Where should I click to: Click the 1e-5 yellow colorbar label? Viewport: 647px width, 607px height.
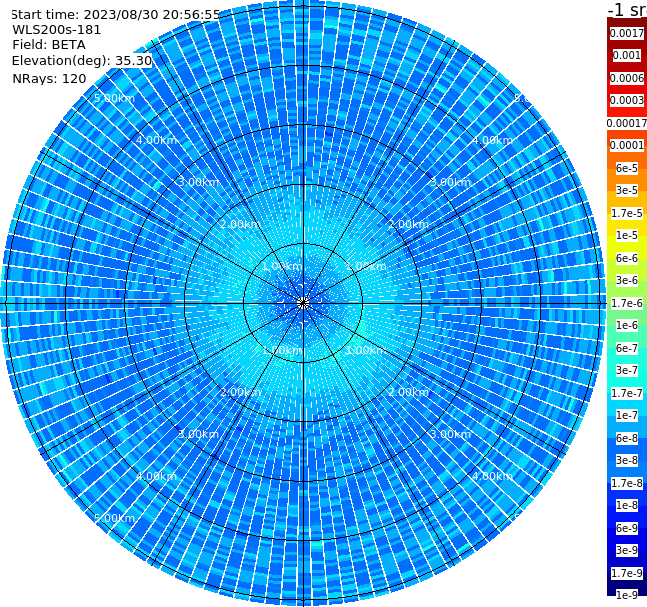[x=627, y=235]
